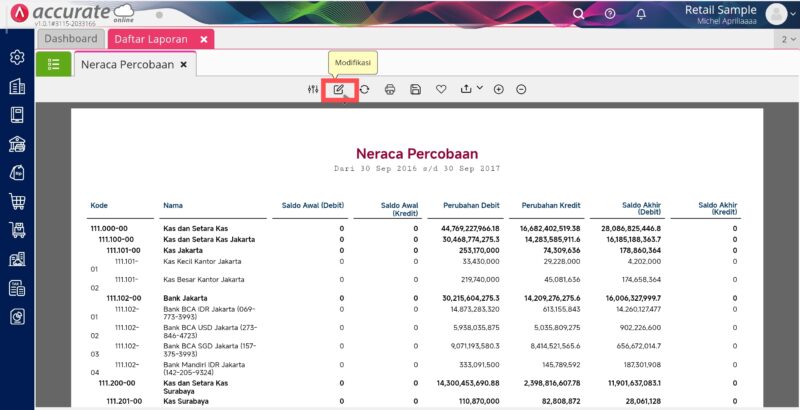Open the green report list button
The width and height of the screenshot is (800, 410).
53,64
